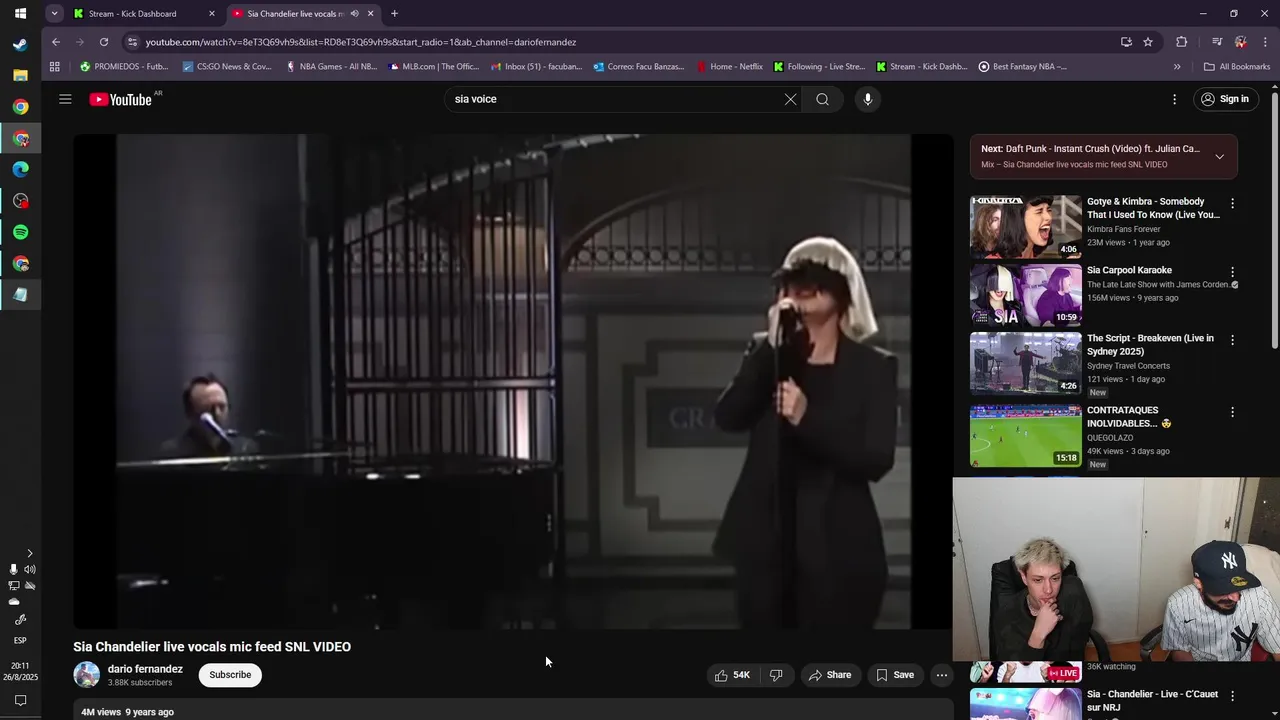This screenshot has height=720, width=1280.
Task: Open Chrome three-dot main menu
Action: pos(1266,42)
